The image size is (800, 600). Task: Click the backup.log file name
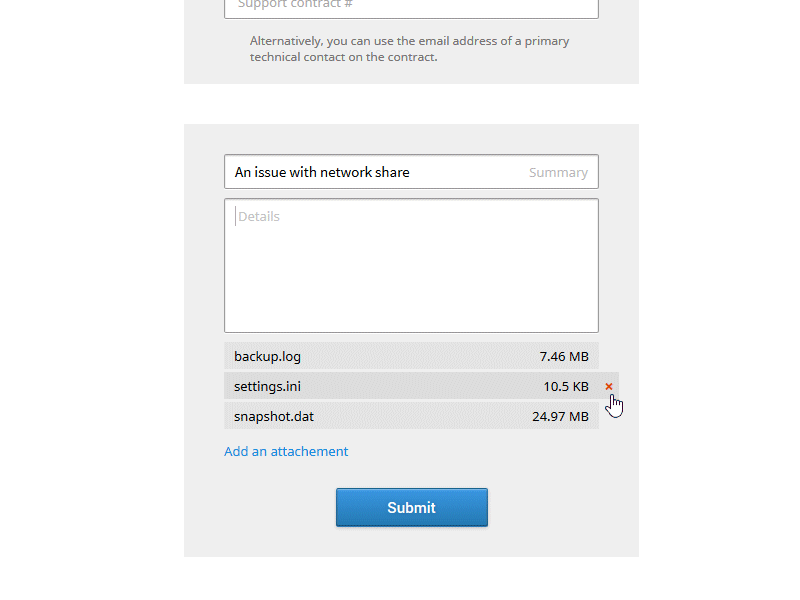pos(267,356)
